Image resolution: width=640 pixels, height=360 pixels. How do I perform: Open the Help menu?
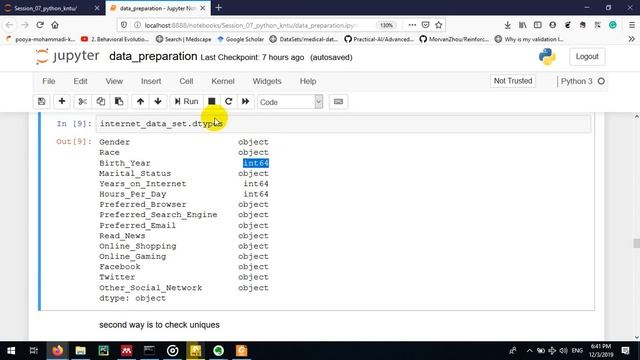[308, 81]
